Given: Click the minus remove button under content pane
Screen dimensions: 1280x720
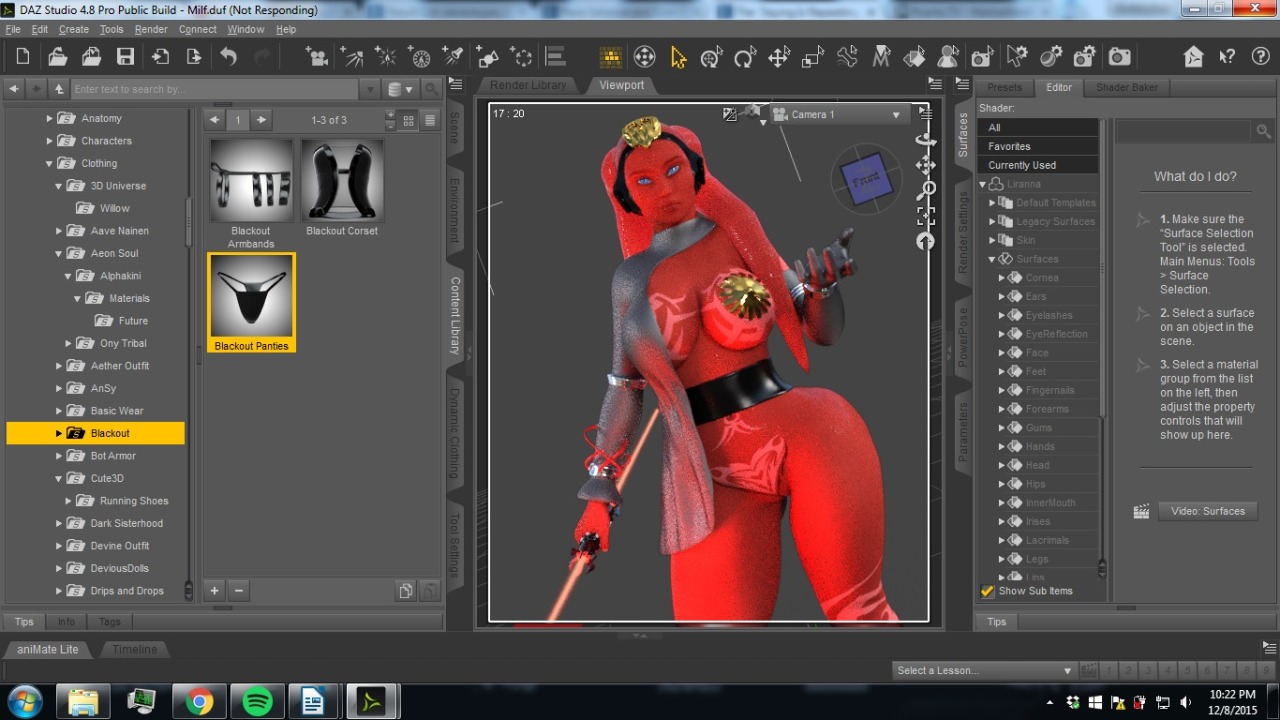Looking at the screenshot, I should [x=238, y=591].
